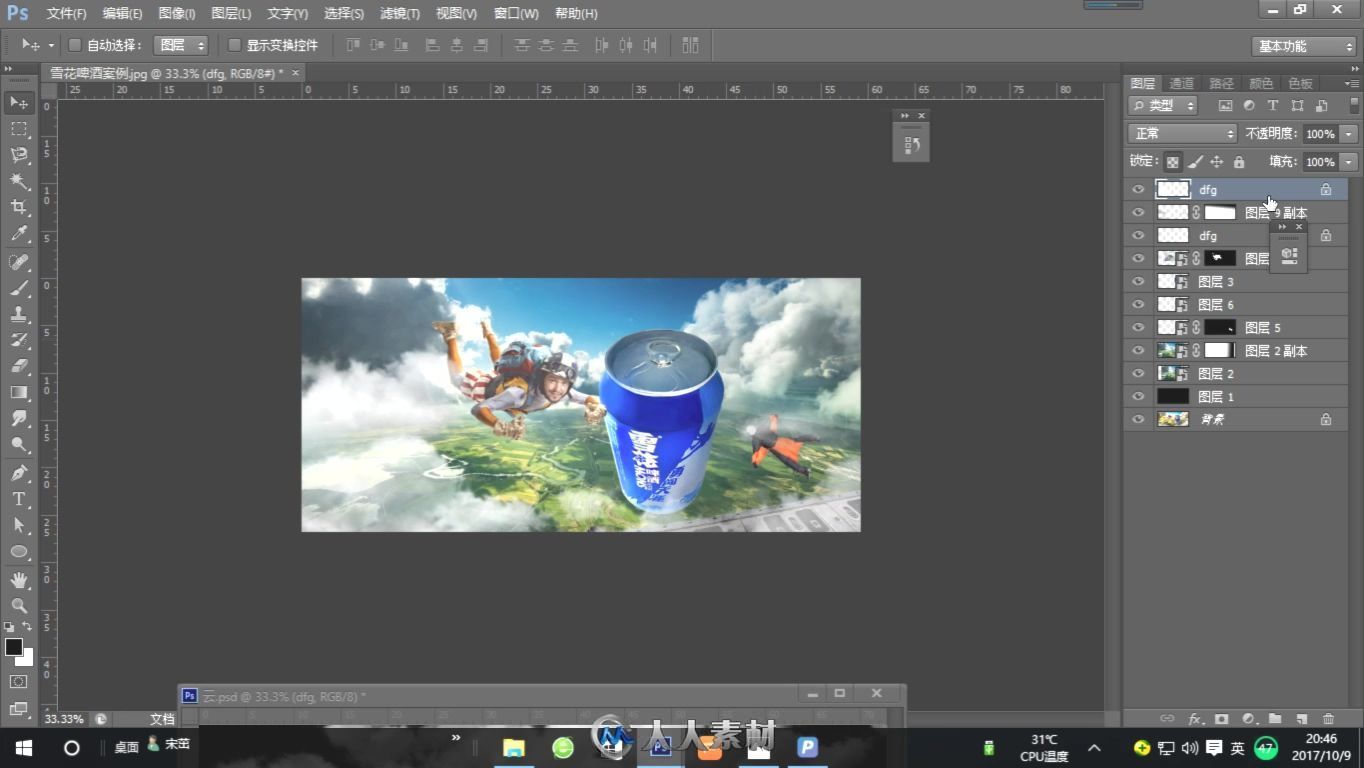
Task: Create new adjustment layer icon
Action: [1248, 718]
